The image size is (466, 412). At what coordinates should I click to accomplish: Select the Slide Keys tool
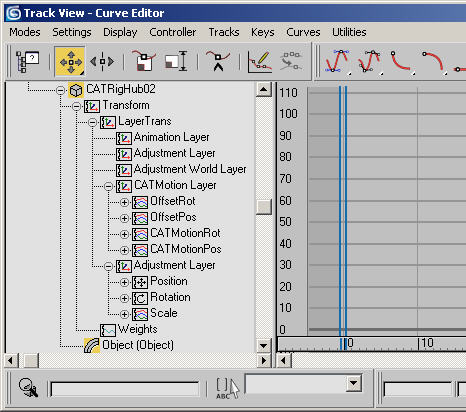(x=102, y=62)
